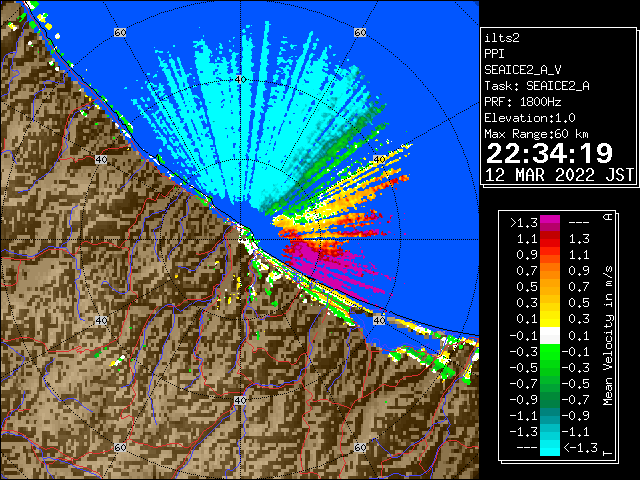Select the date '12 MAR 2022 JST'
The image size is (640, 480).
tap(559, 175)
